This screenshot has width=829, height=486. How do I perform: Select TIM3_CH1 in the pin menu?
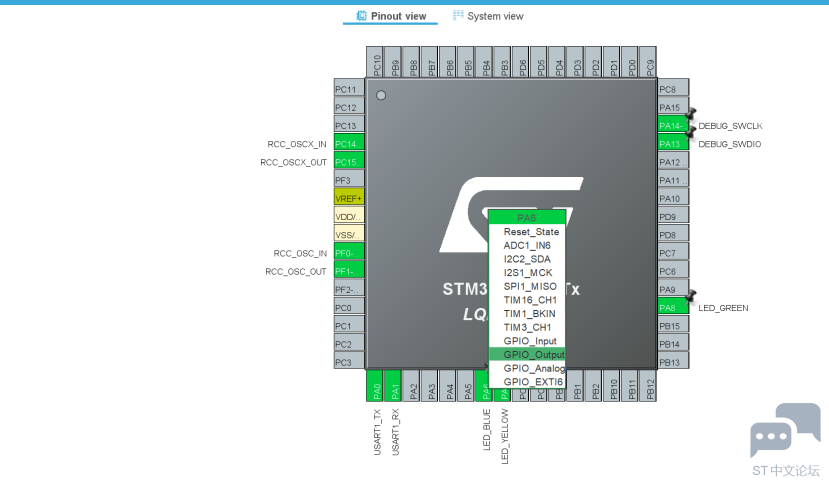click(527, 327)
